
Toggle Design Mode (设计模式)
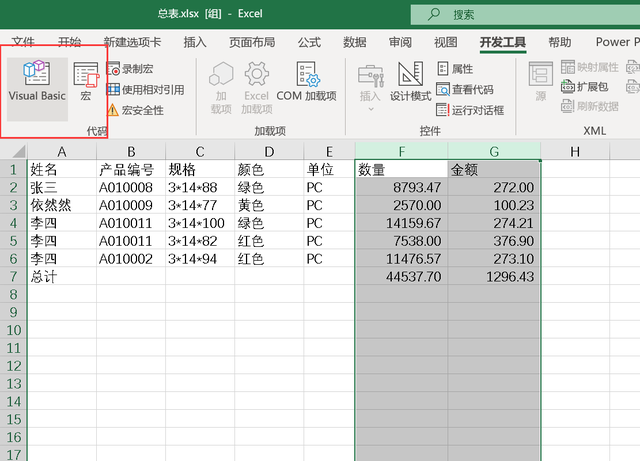click(410, 82)
